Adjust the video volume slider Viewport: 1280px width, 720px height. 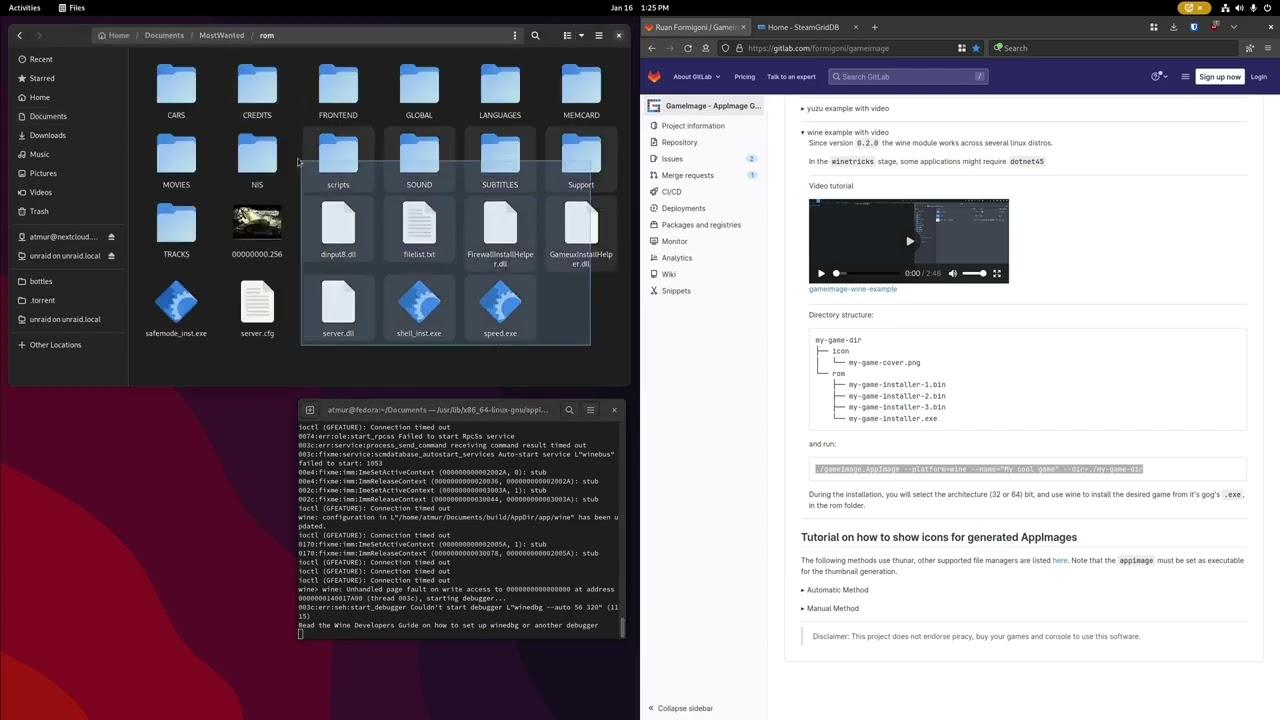click(x=974, y=273)
